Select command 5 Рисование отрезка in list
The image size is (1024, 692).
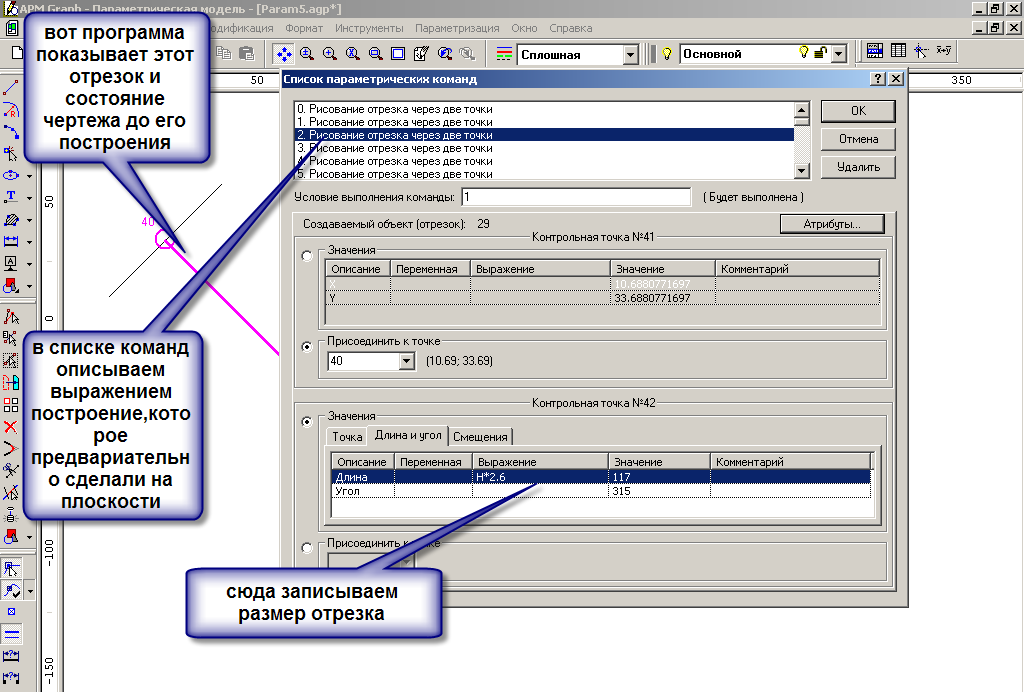[545, 174]
